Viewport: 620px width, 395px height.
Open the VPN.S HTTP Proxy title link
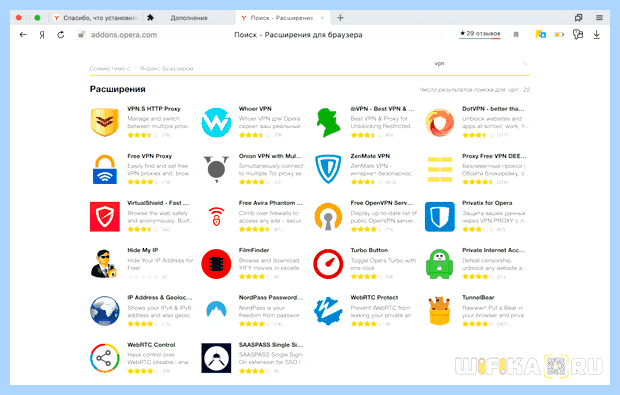154,109
